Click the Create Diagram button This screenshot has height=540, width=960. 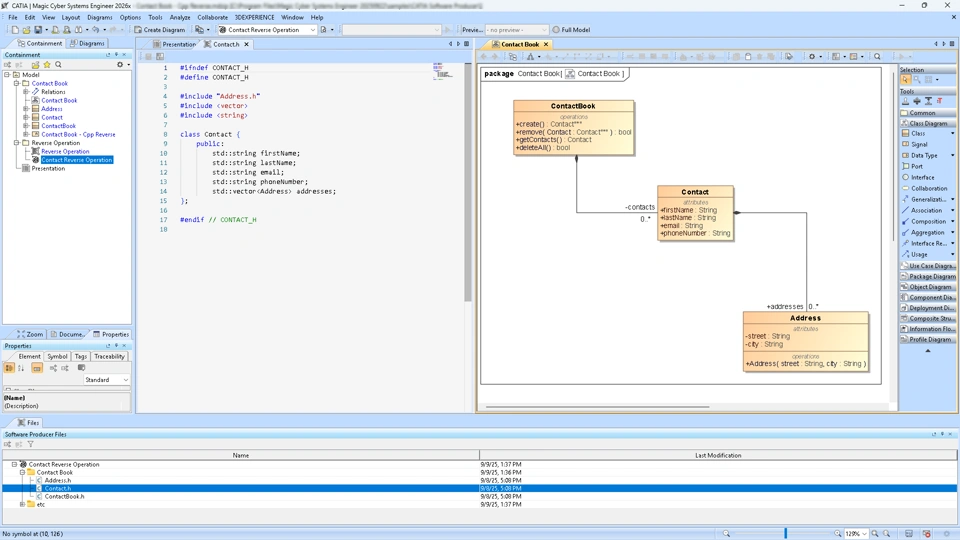click(x=160, y=30)
